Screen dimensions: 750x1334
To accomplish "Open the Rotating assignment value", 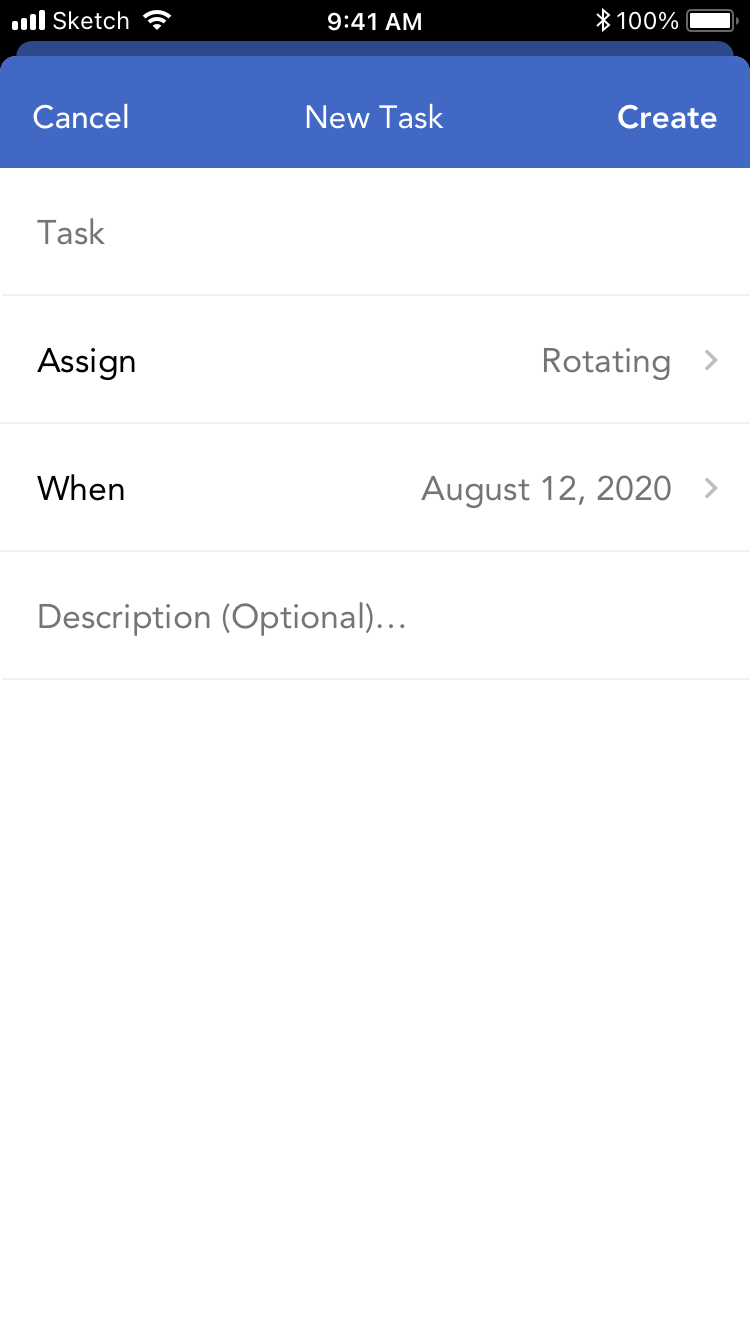I will (606, 361).
